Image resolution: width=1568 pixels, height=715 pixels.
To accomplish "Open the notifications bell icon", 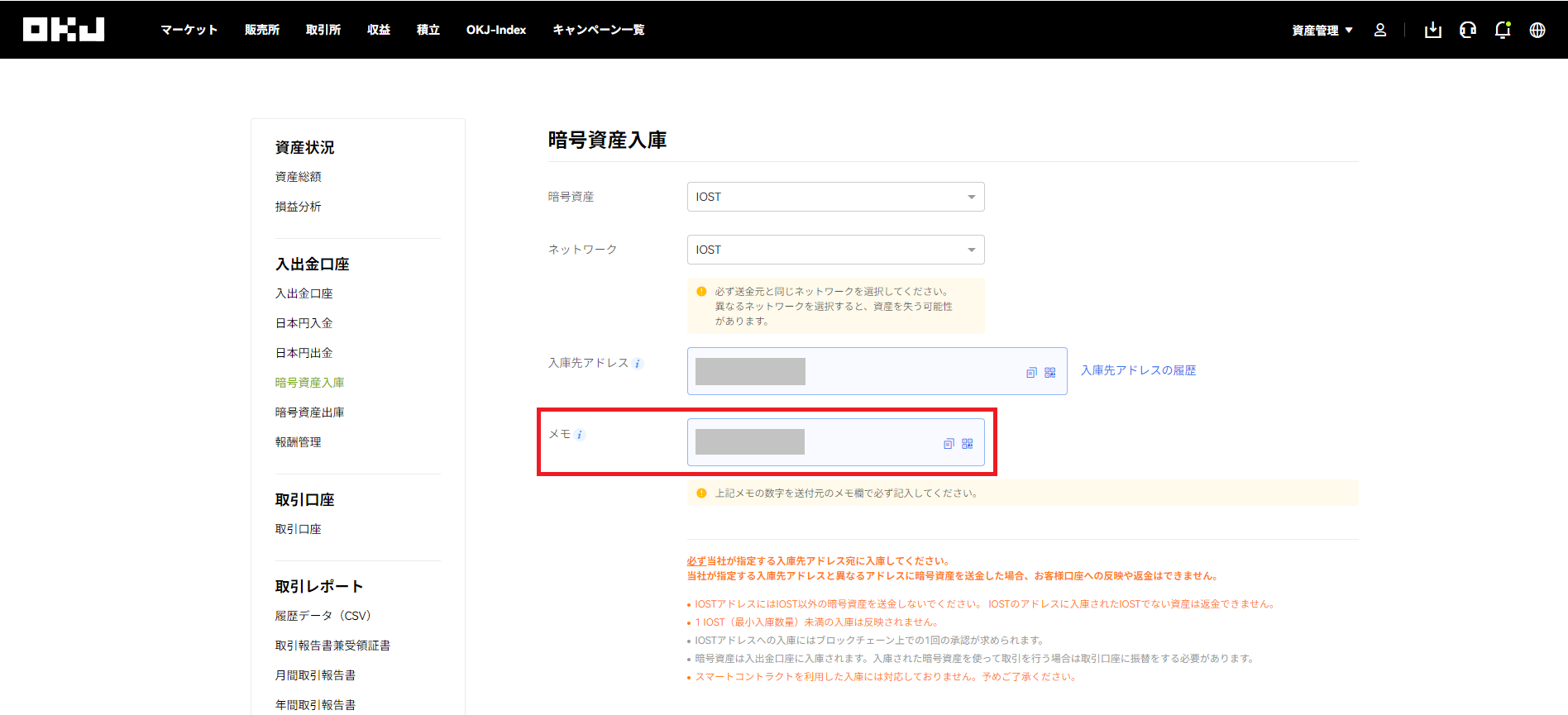I will (x=1503, y=30).
